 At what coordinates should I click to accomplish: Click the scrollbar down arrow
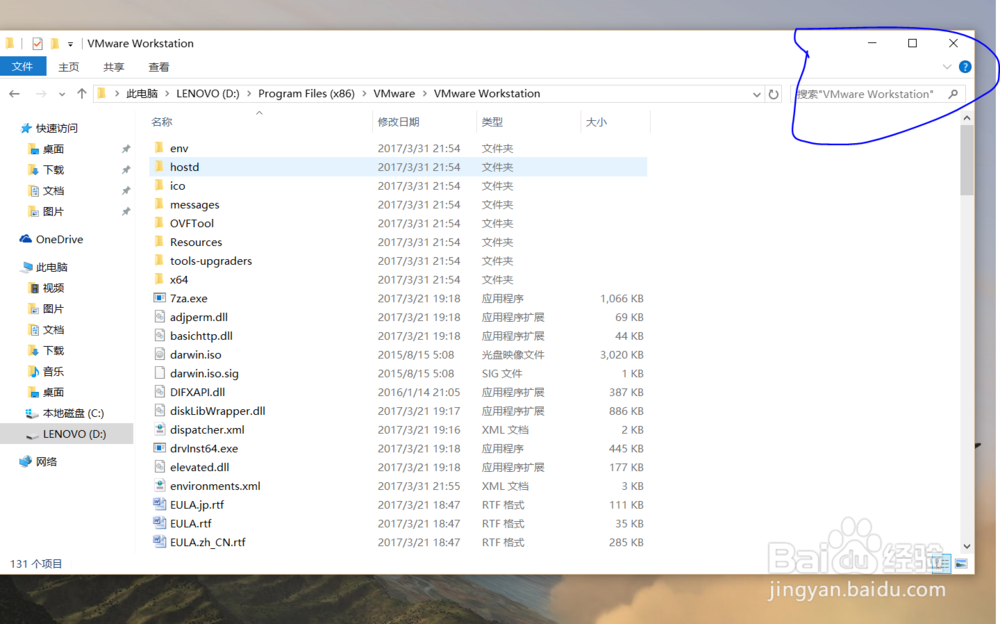[x=967, y=546]
